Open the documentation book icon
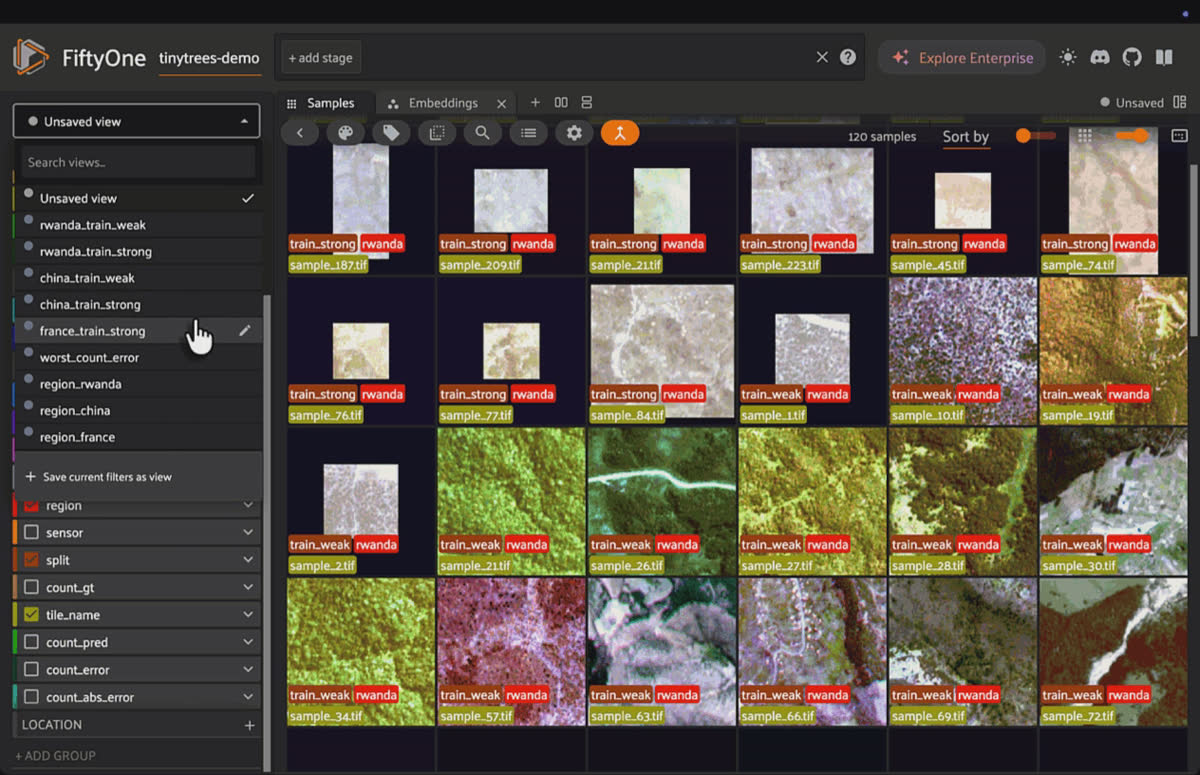The image size is (1200, 775). 1164,57
